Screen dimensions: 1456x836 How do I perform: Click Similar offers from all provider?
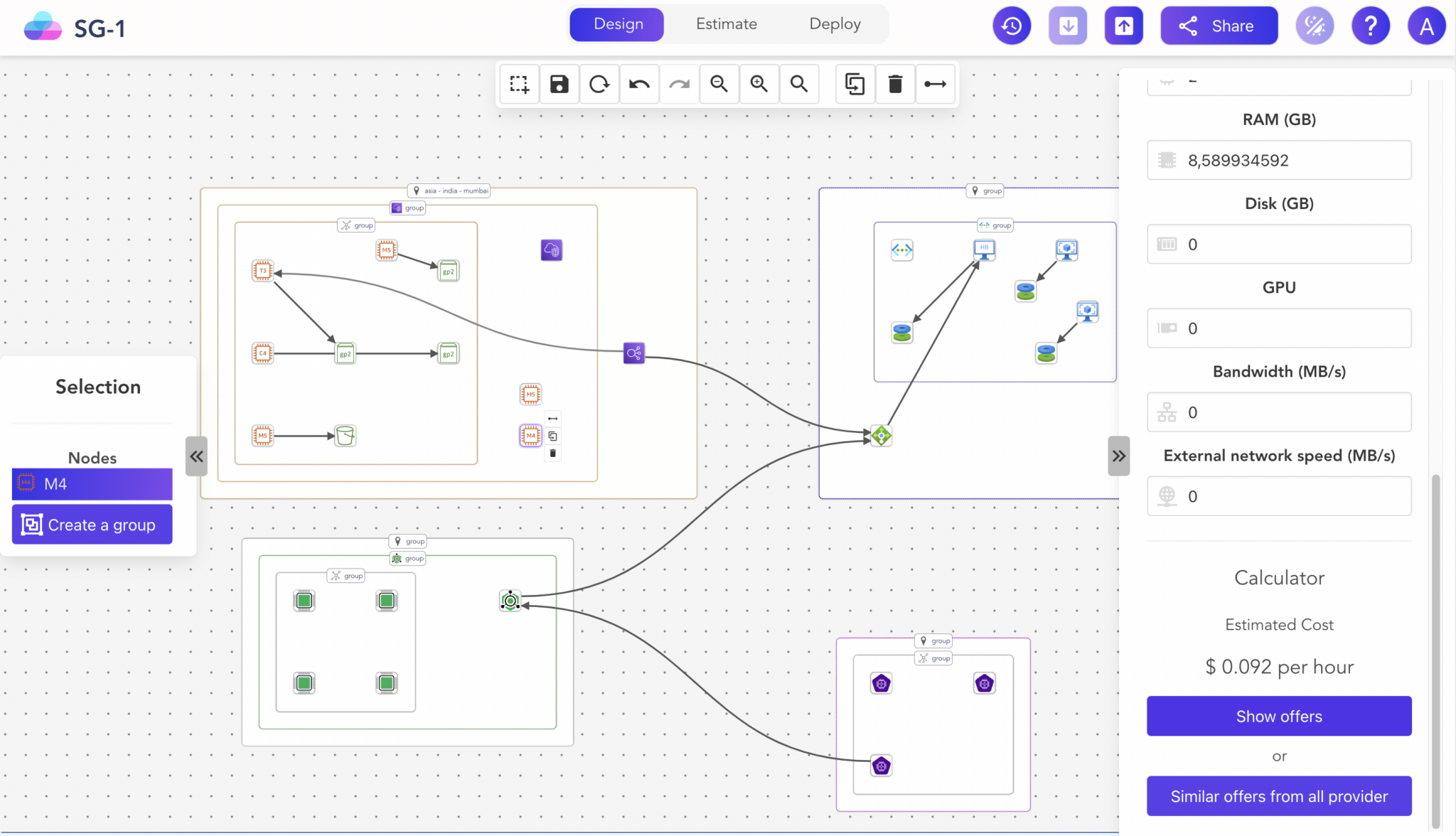point(1278,796)
